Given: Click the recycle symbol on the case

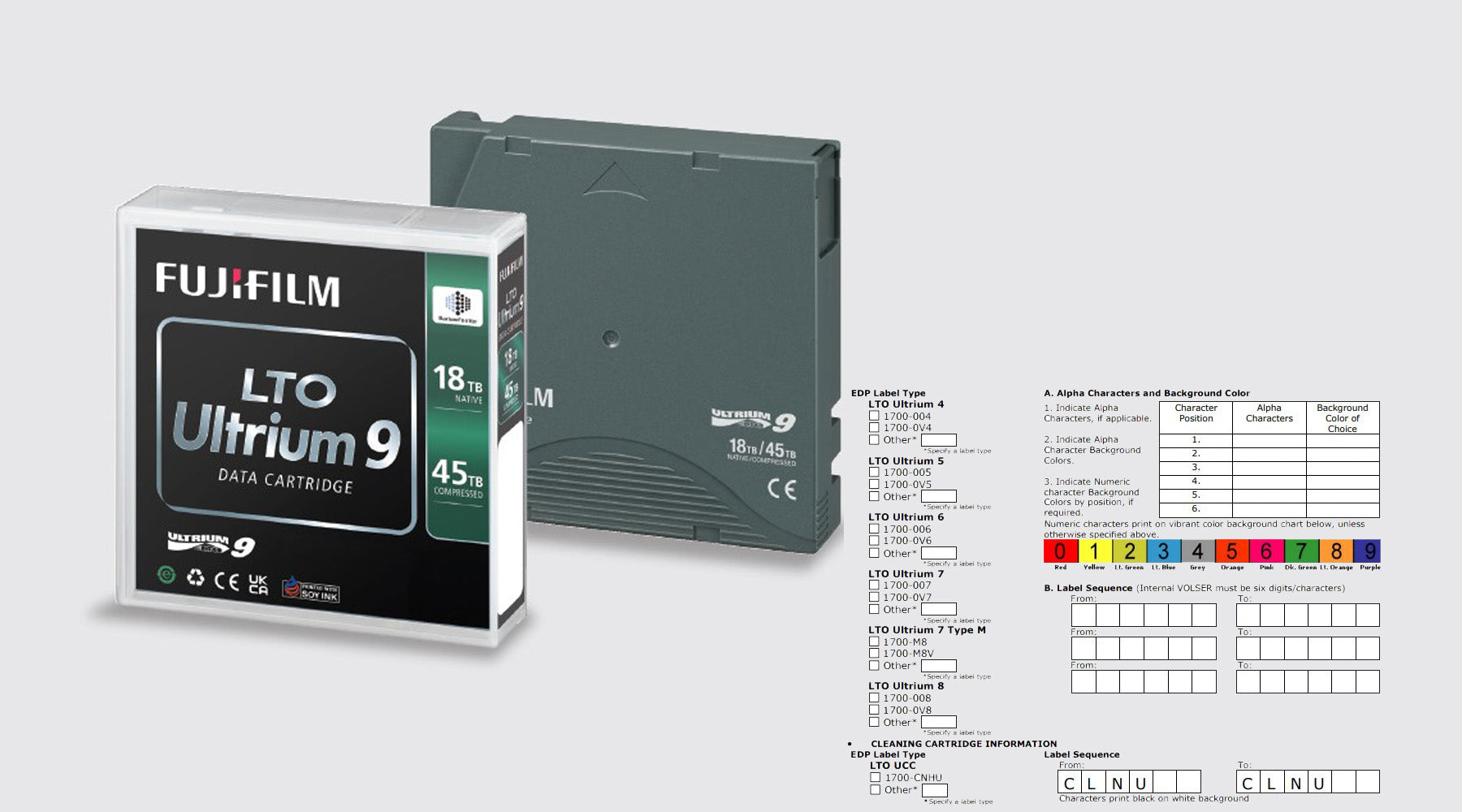Looking at the screenshot, I should [196, 577].
